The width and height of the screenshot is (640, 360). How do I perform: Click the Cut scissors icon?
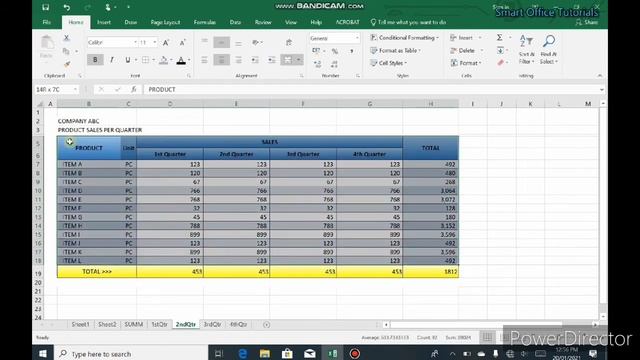66,38
